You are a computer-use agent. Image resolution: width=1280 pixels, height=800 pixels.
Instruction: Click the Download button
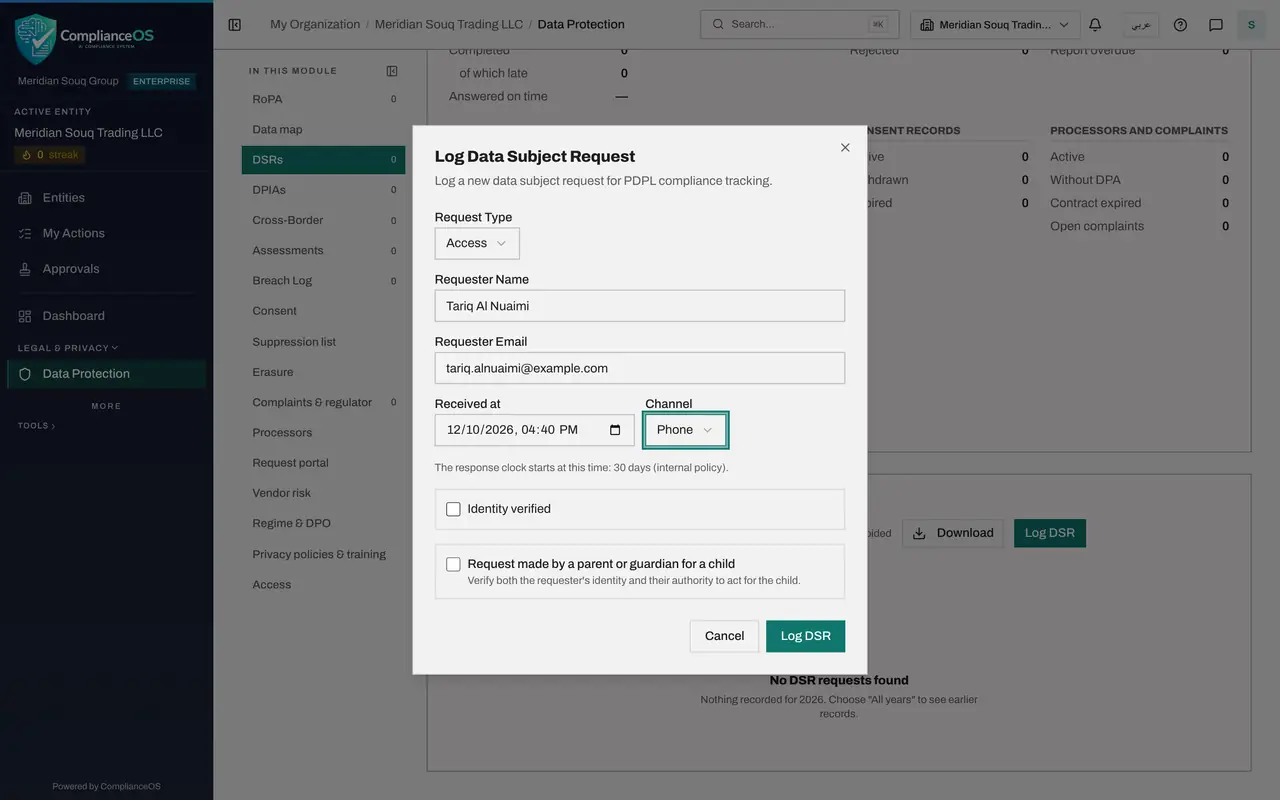(953, 533)
